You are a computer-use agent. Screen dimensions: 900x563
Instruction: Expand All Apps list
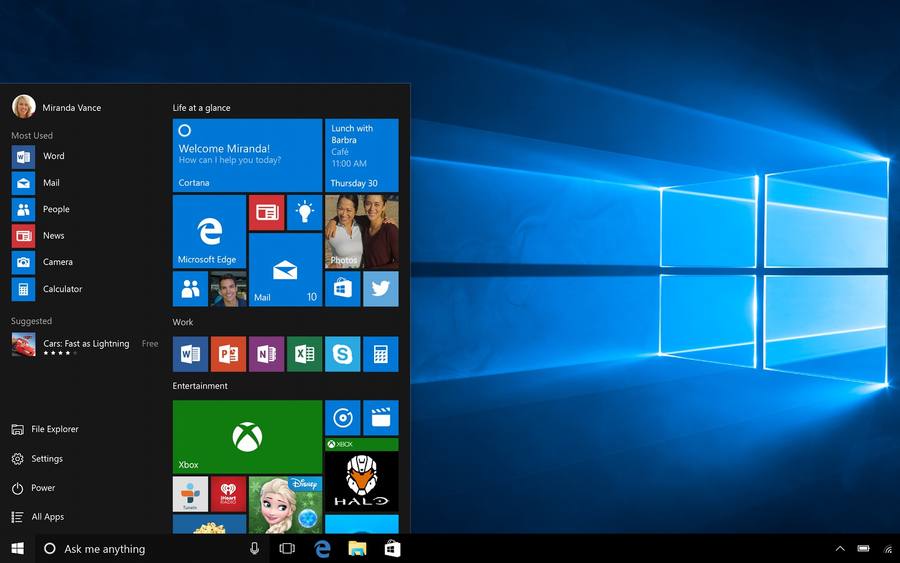coord(38,517)
